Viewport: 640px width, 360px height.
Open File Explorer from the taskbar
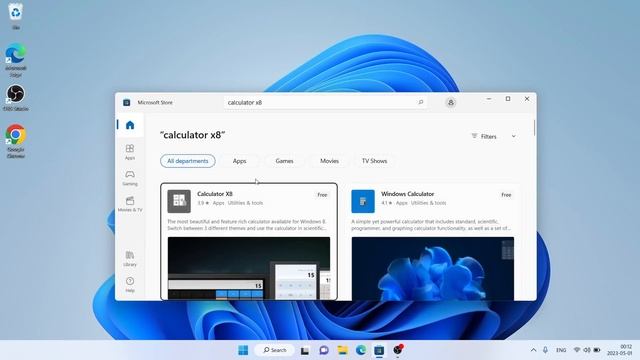[x=342, y=350]
